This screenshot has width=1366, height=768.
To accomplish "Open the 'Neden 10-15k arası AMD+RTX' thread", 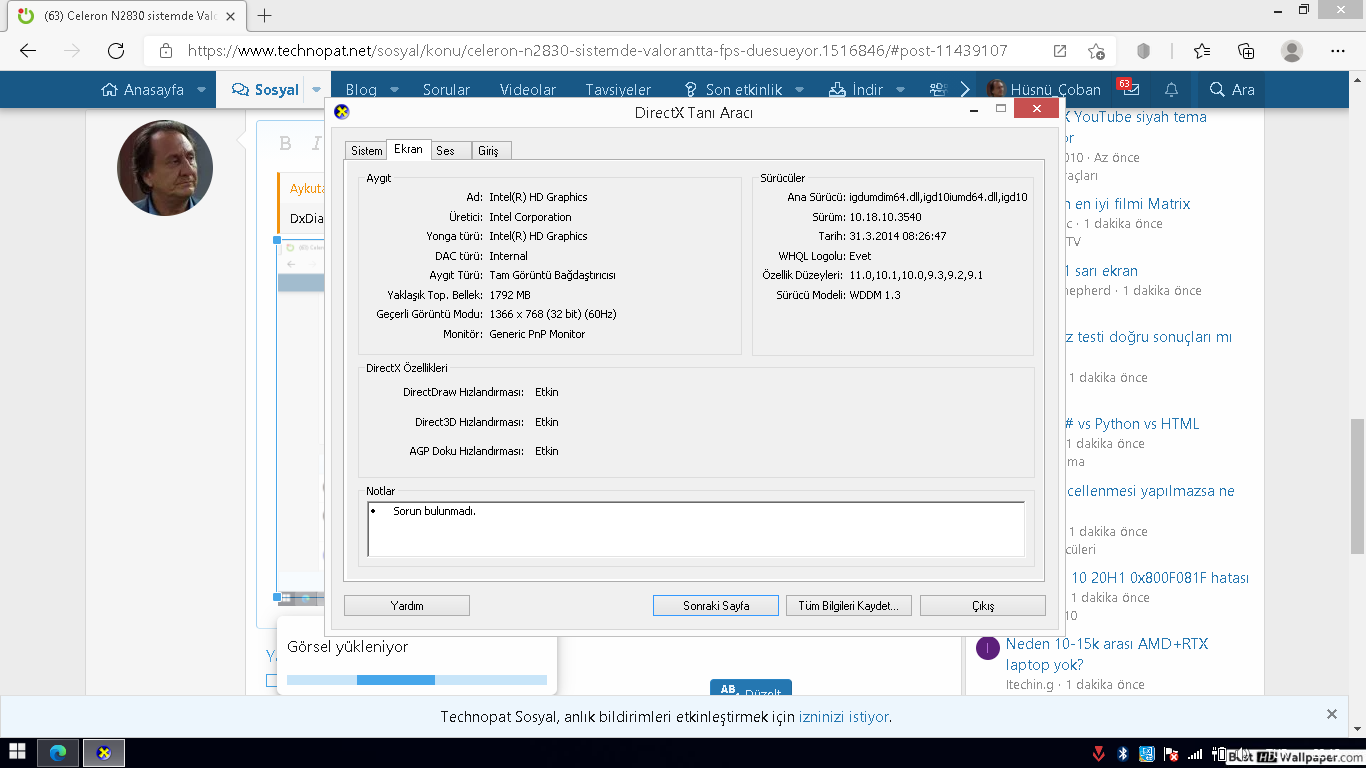I will tap(1107, 654).
